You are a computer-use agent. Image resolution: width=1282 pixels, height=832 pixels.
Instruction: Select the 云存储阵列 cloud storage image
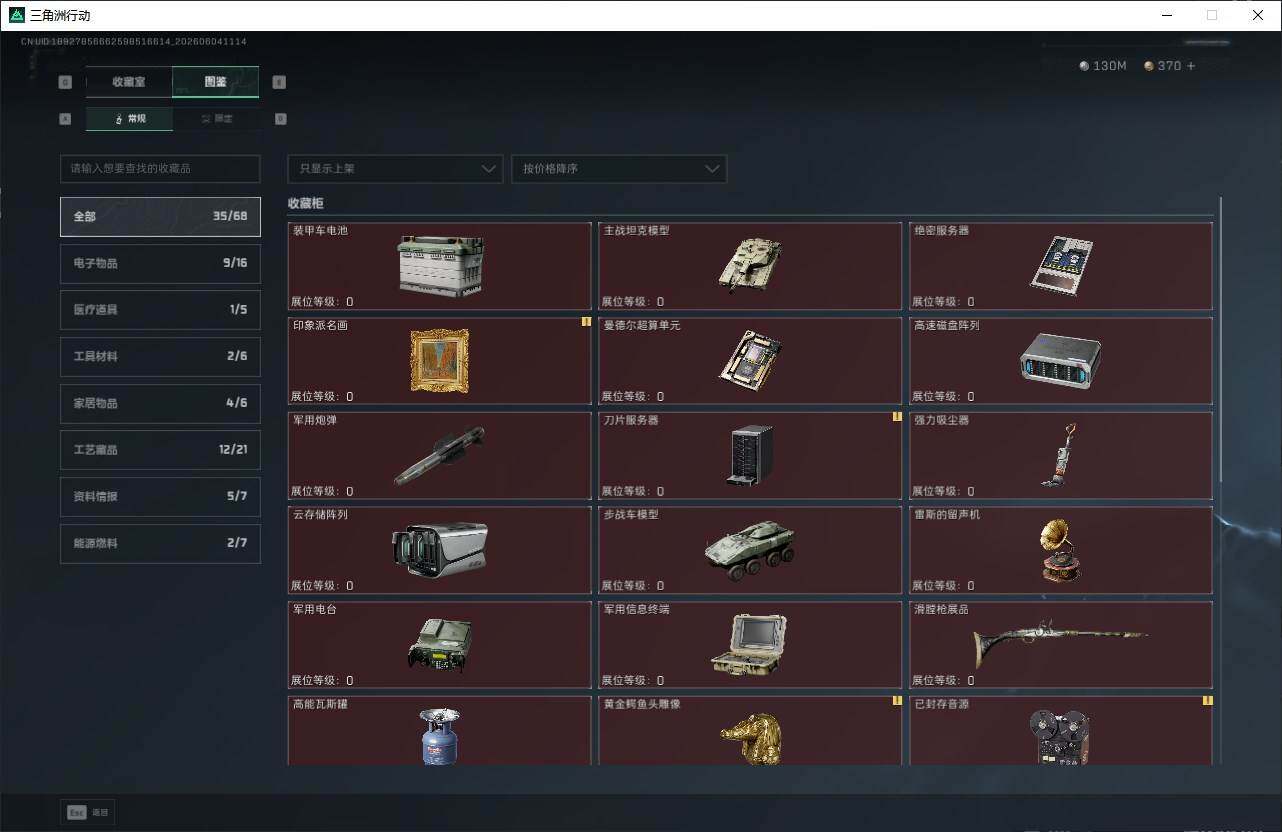click(x=440, y=550)
